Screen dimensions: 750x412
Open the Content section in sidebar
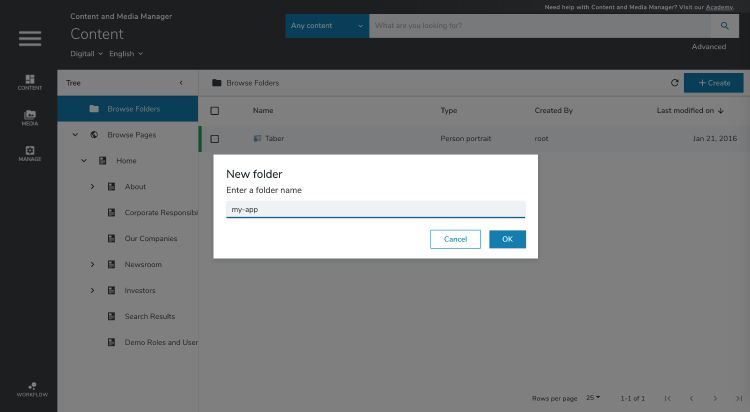pos(30,82)
